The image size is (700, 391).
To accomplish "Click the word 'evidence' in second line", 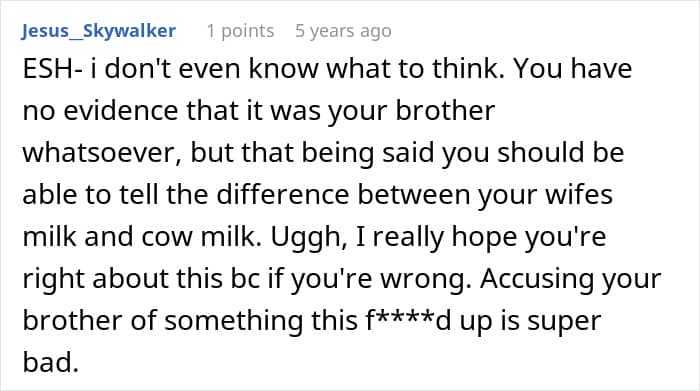I will (121, 111).
